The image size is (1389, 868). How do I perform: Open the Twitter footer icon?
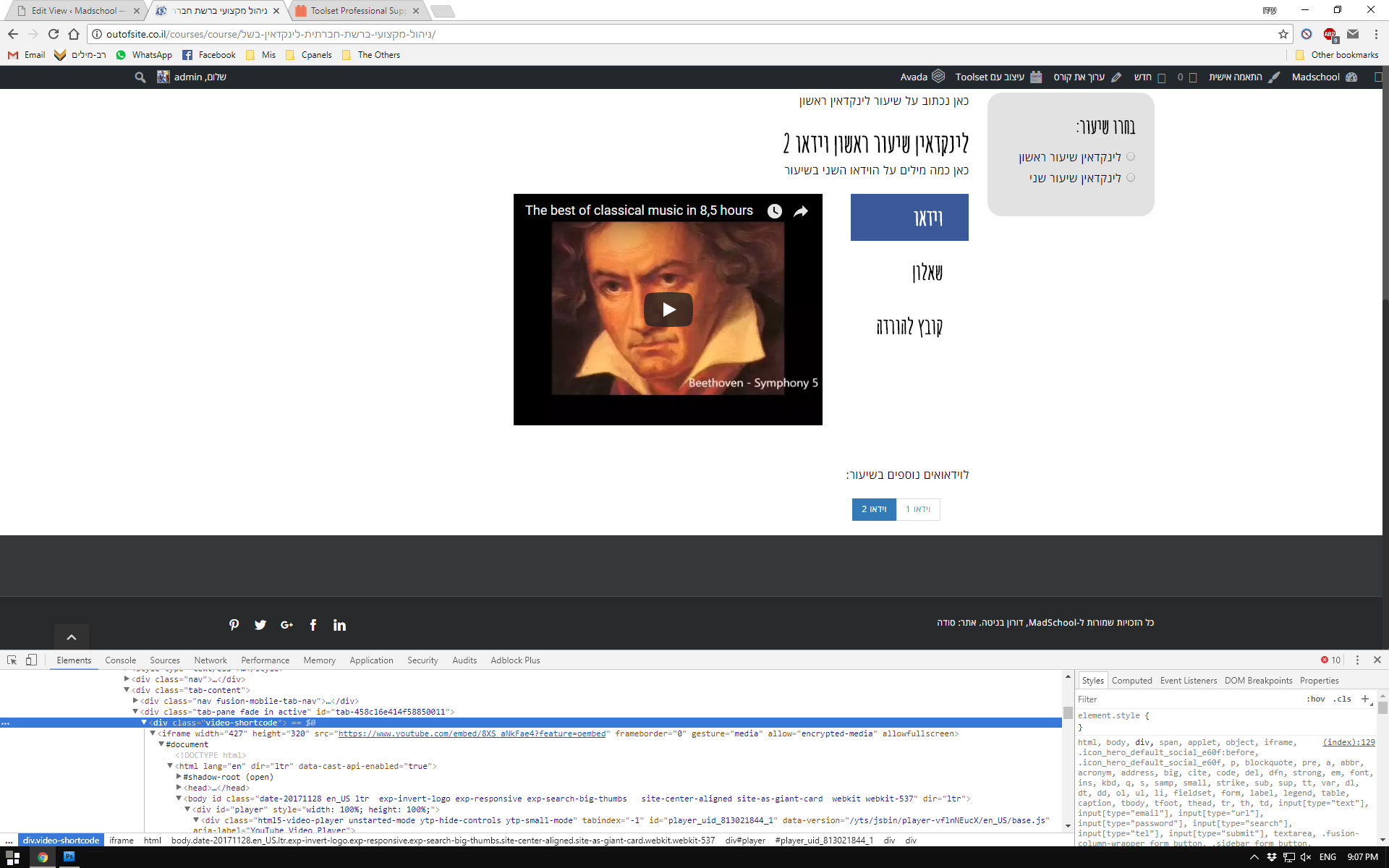[260, 625]
